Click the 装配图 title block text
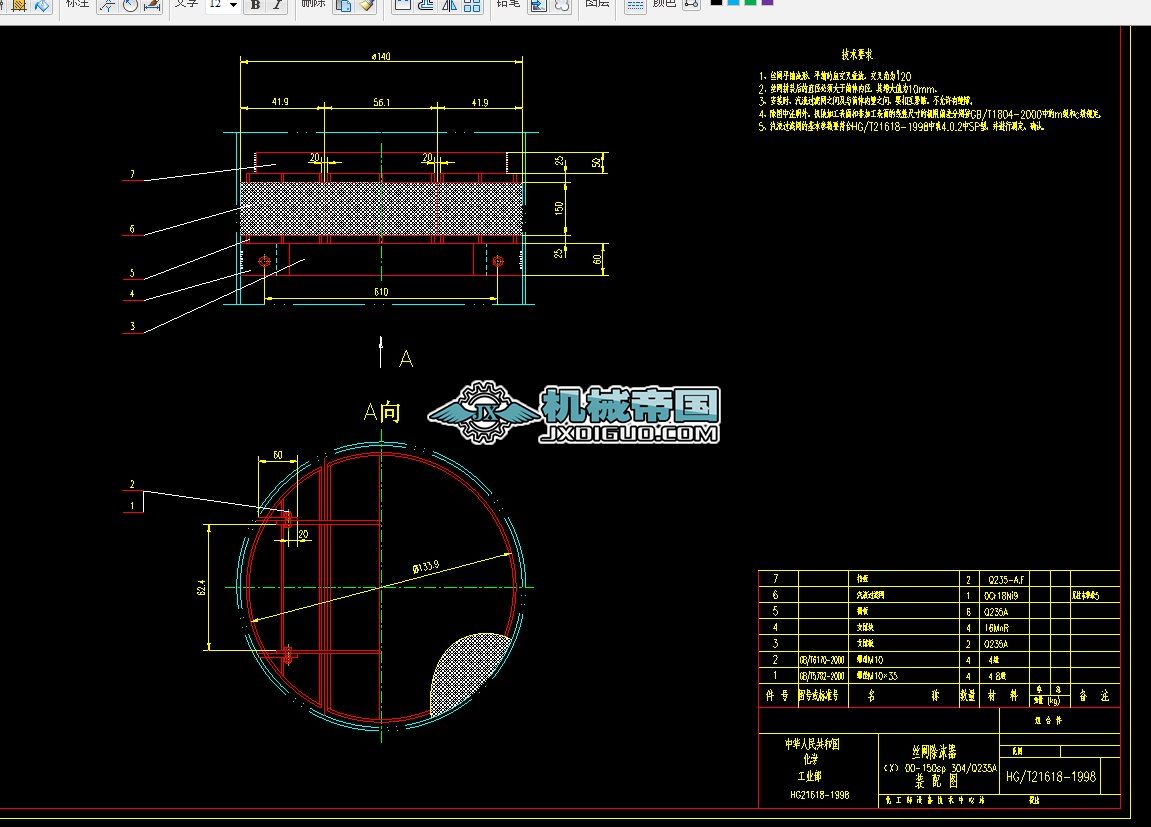Screen dimensions: 1151x827 coord(936,782)
